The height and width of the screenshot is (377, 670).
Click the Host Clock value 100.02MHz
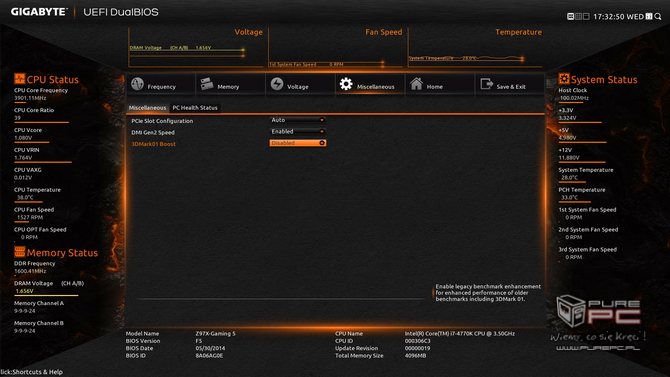pyautogui.click(x=574, y=98)
